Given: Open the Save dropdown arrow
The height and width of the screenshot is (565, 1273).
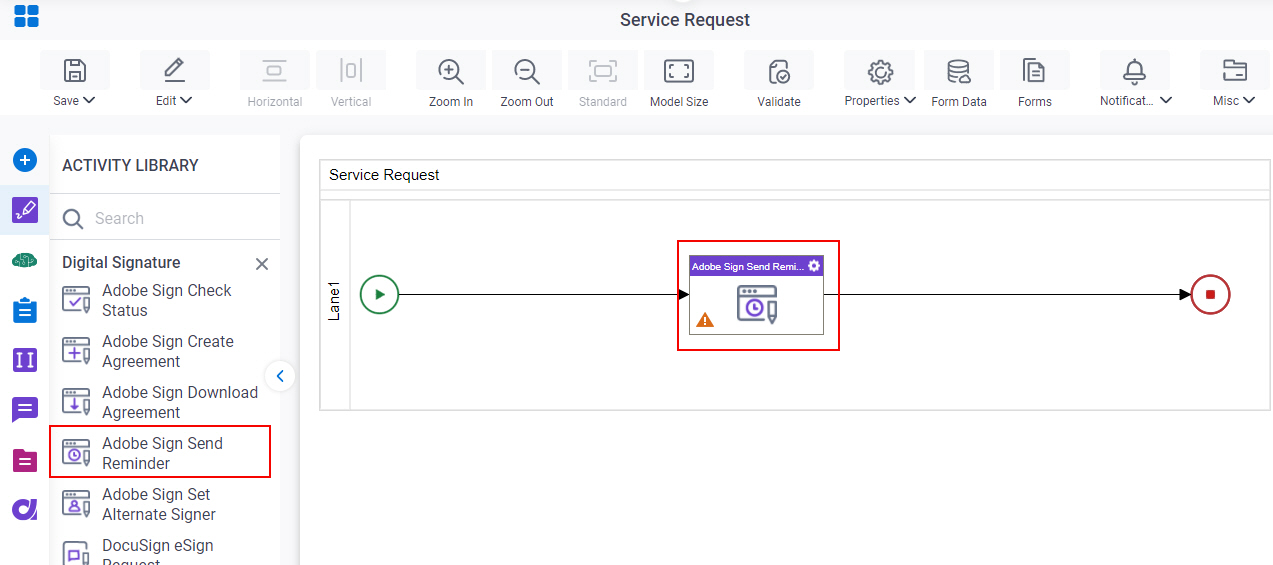Looking at the screenshot, I should (x=89, y=100).
